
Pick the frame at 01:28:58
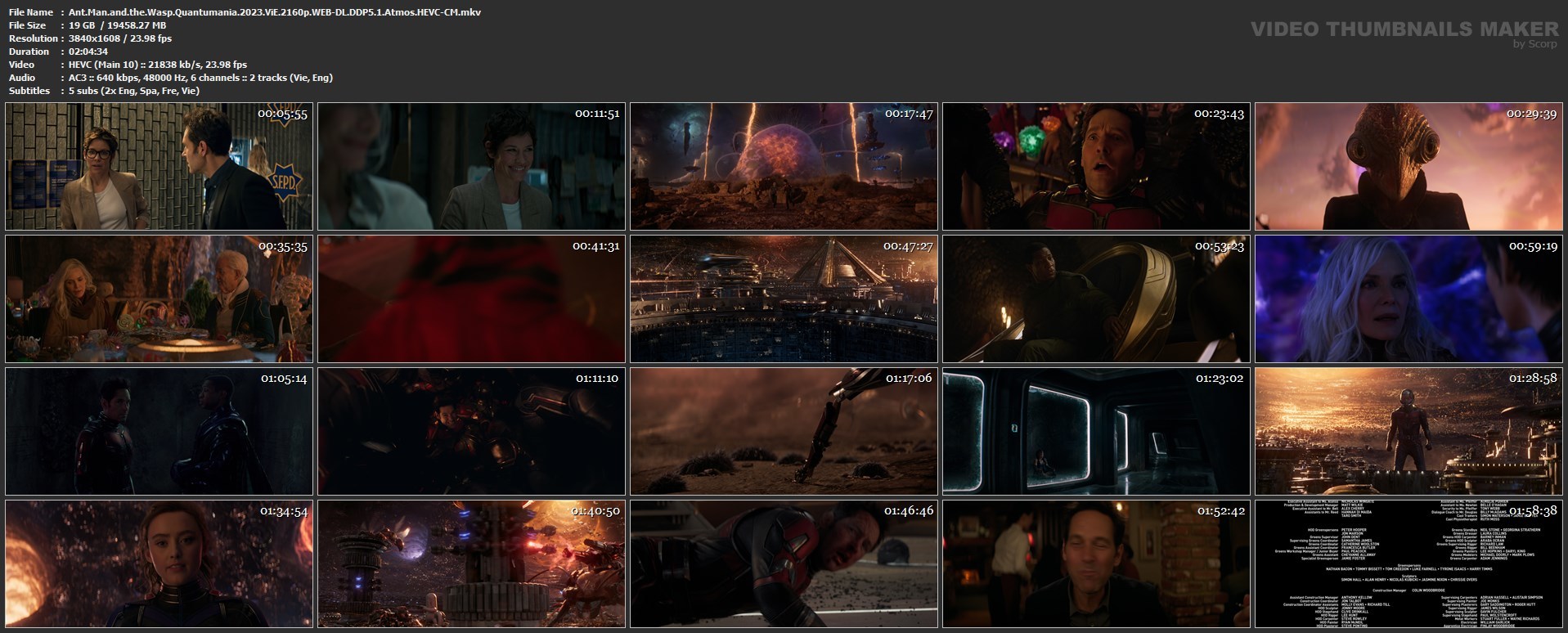[1409, 431]
